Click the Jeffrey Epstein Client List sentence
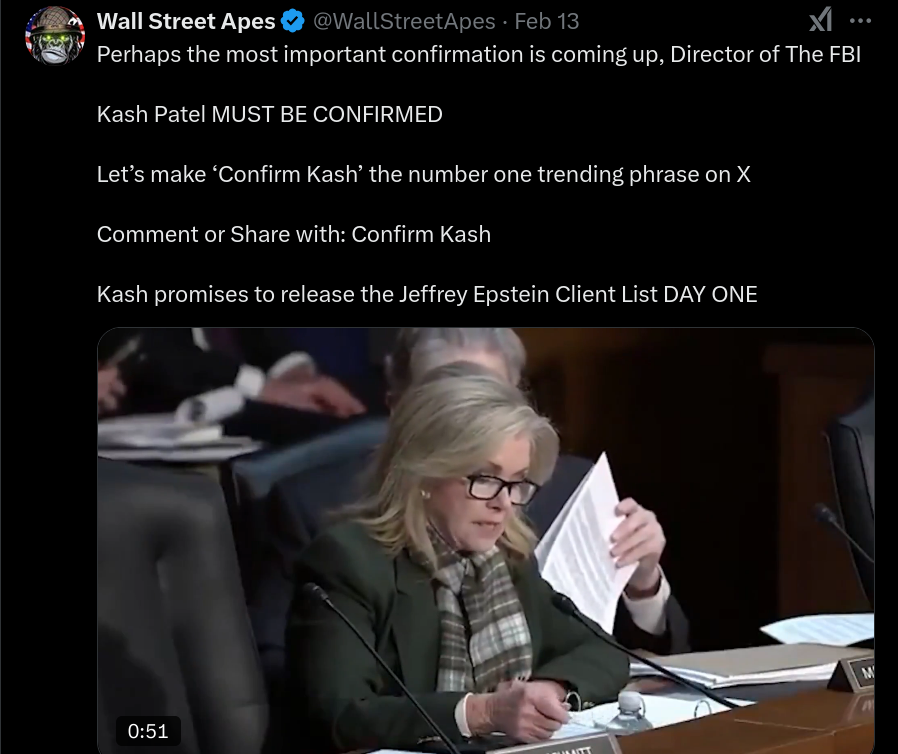 427,295
